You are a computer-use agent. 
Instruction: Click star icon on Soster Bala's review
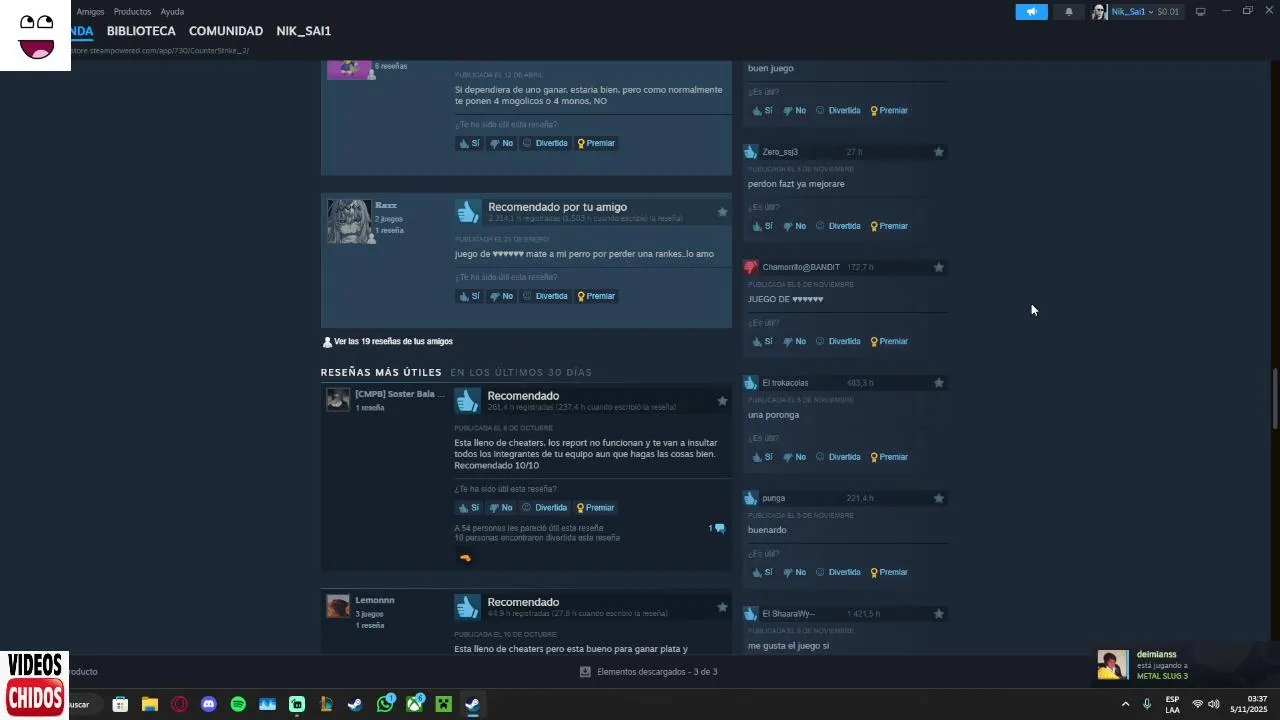722,401
